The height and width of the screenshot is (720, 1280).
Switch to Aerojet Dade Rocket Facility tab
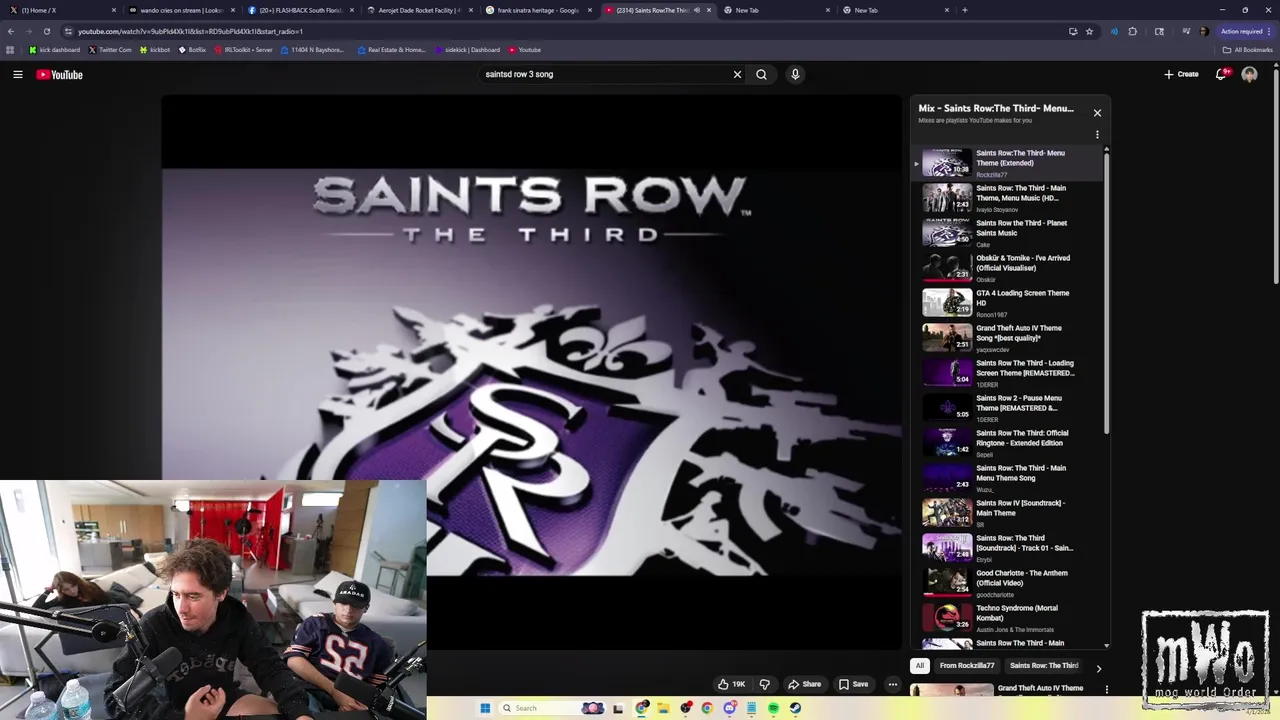(419, 10)
